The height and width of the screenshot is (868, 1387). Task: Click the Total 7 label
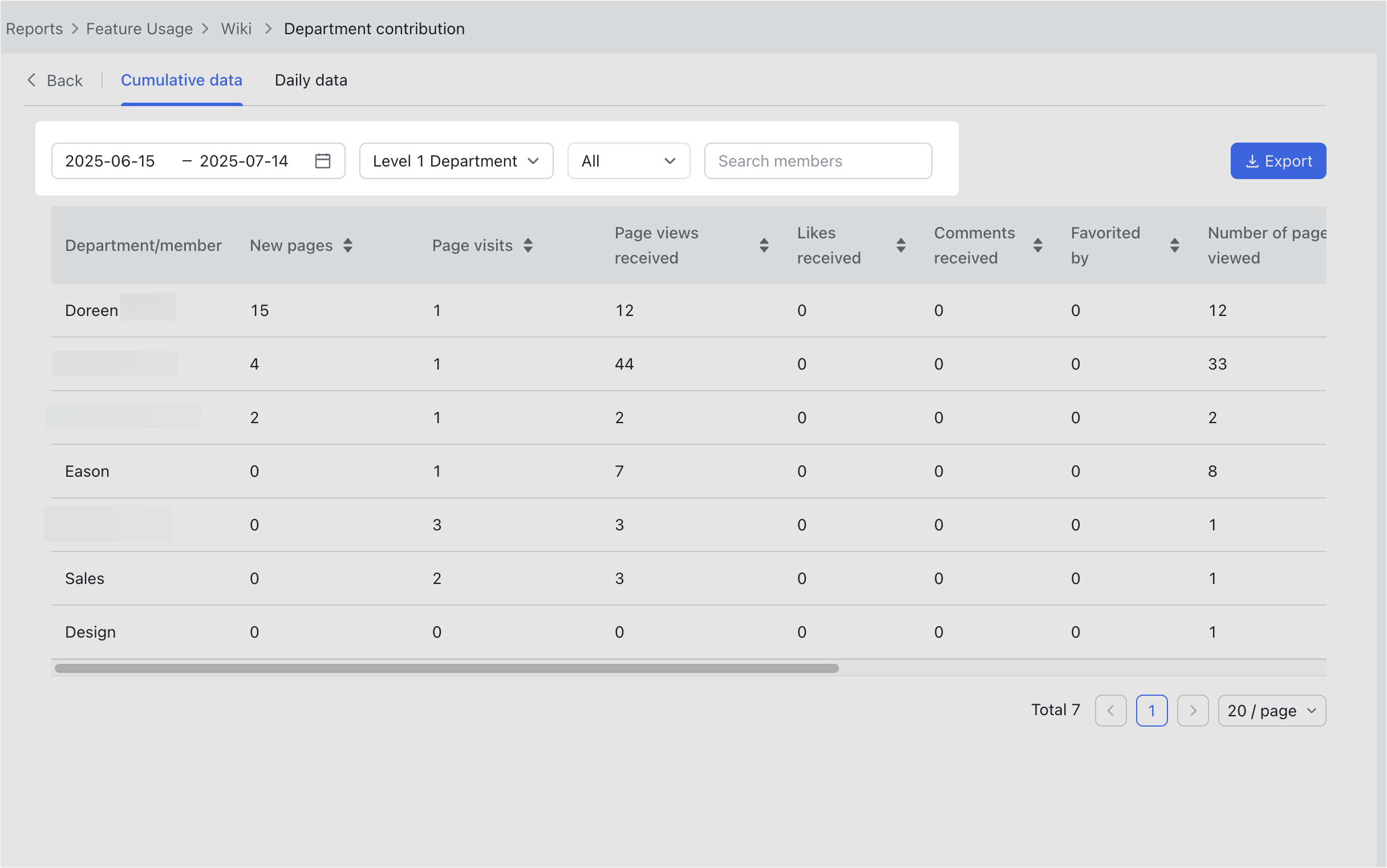pos(1056,710)
